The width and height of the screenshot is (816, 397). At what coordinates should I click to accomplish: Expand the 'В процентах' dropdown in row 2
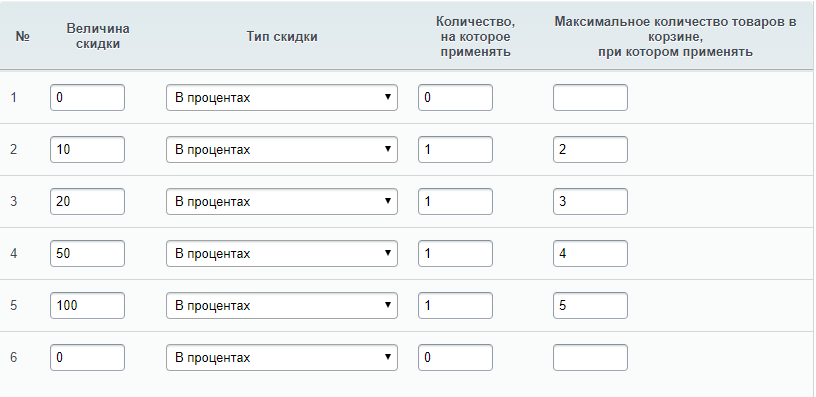tap(282, 150)
